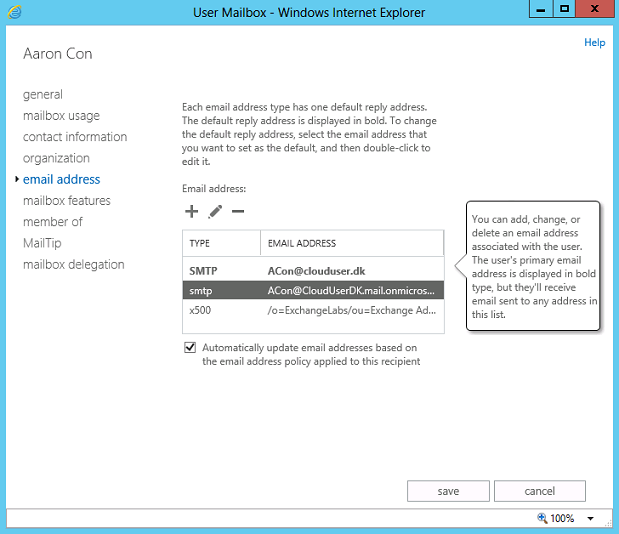Go to mailbox delegation section
The height and width of the screenshot is (534, 619).
[x=74, y=264]
